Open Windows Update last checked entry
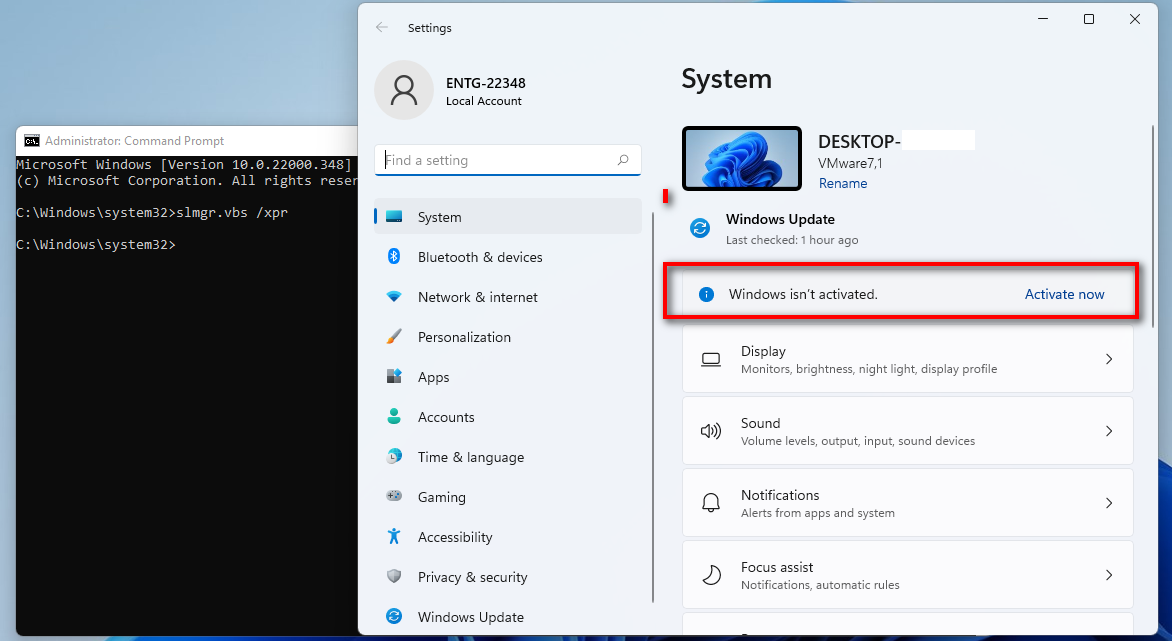 coord(792,229)
